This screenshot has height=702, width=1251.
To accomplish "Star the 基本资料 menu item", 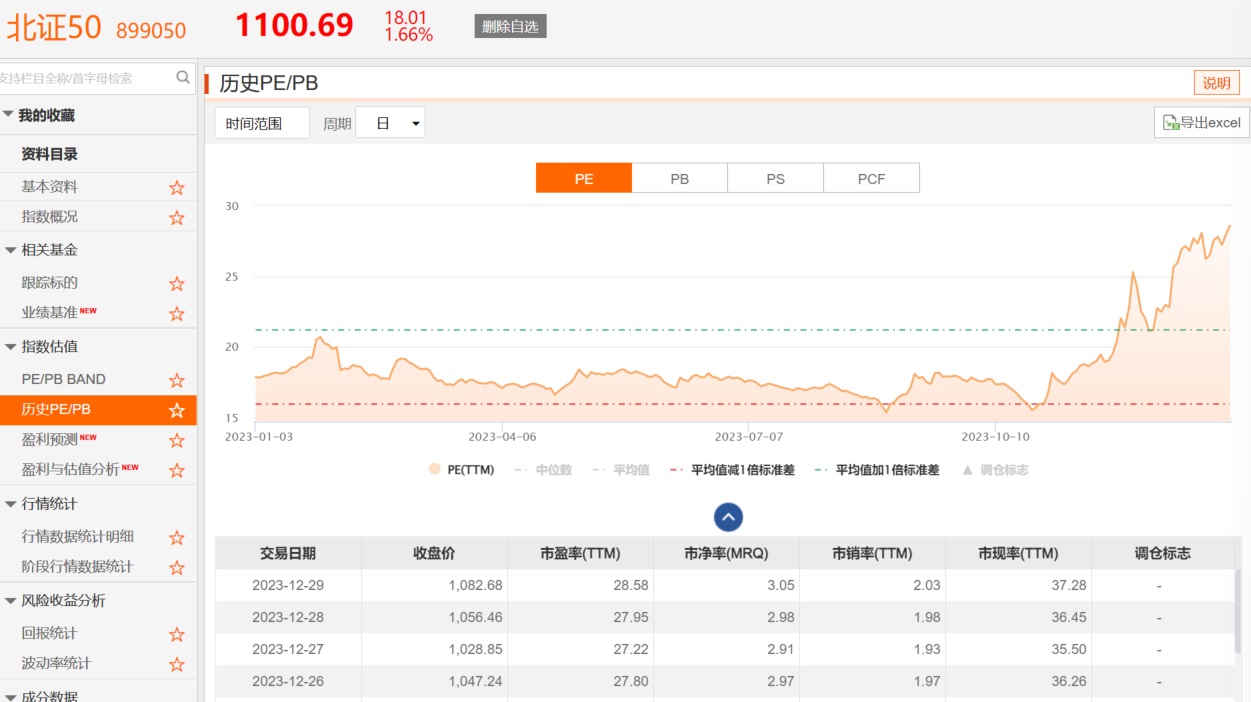I will 177,187.
